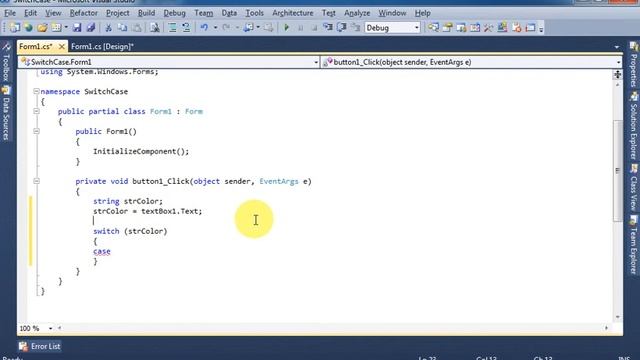The image size is (640, 360).
Task: Open Solution Explorer from the toolbar icon
Action: tap(433, 28)
